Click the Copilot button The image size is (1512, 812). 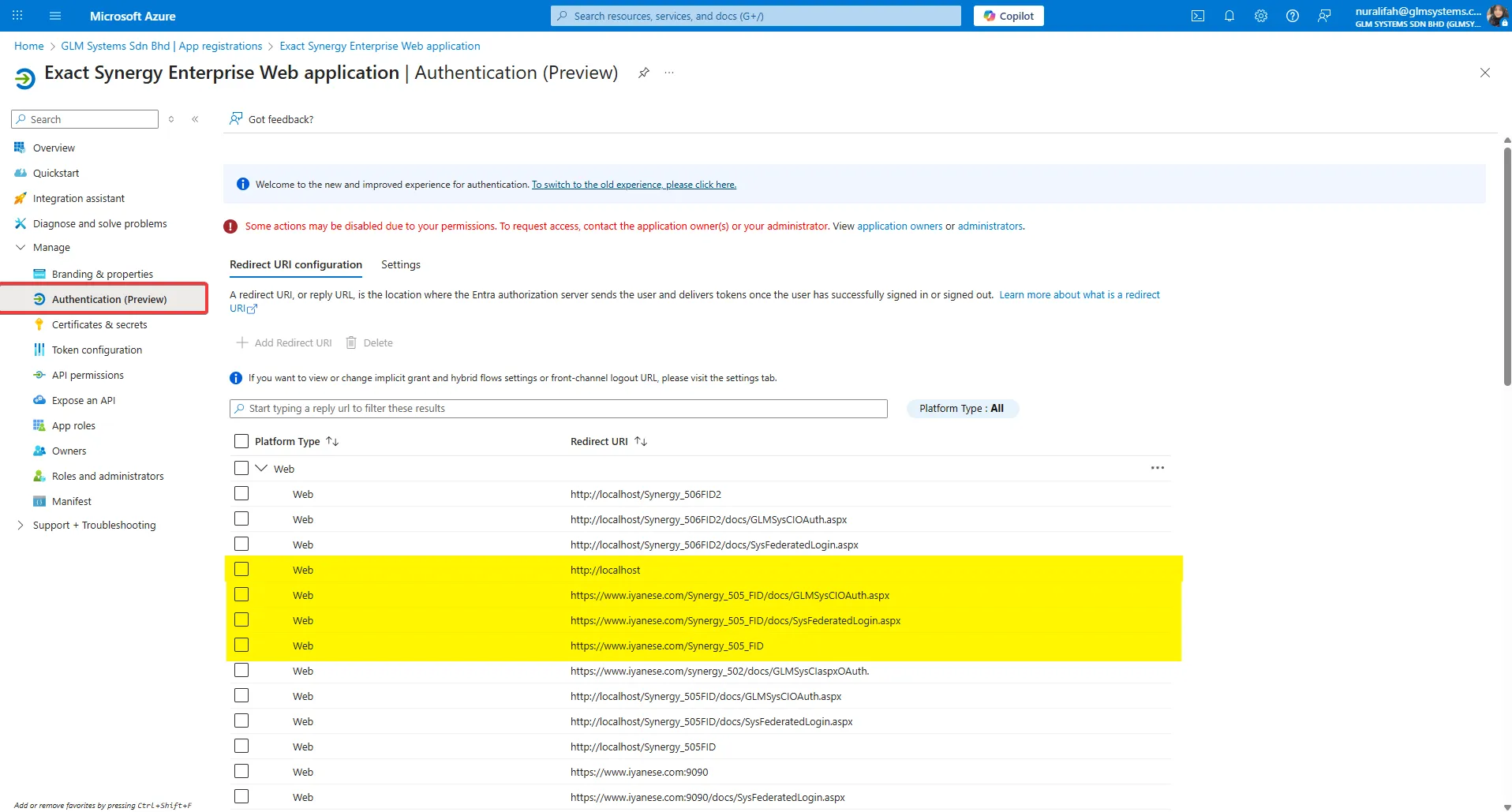click(1008, 16)
